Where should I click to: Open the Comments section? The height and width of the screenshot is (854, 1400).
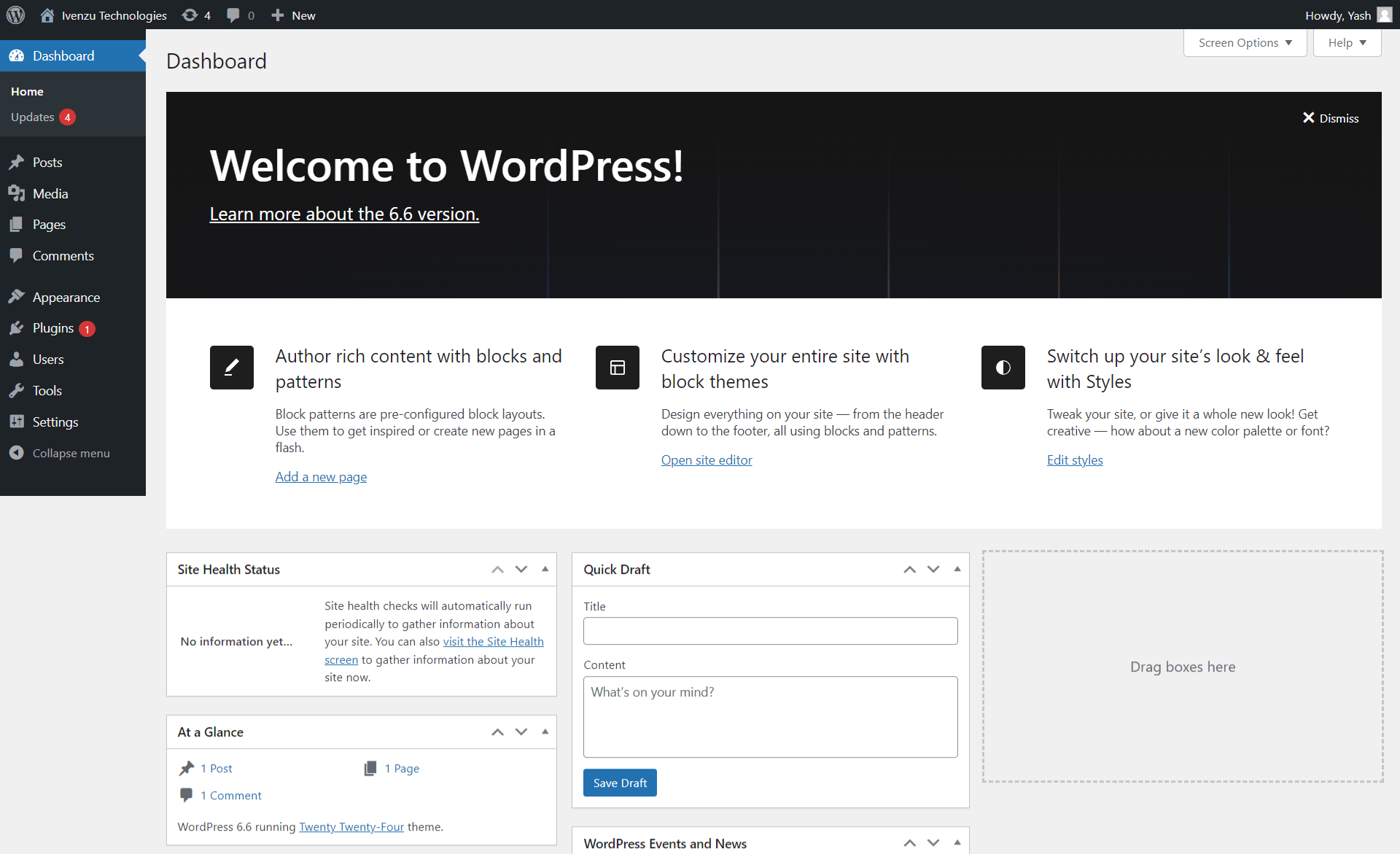coord(63,256)
